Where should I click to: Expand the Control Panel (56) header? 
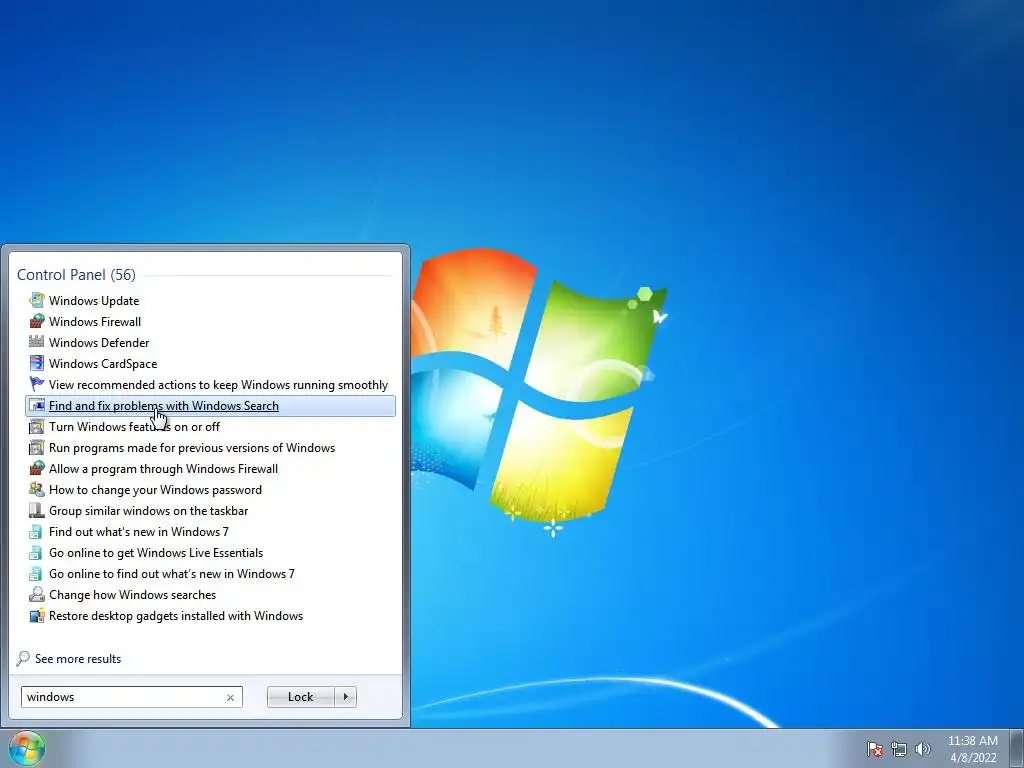[x=76, y=274]
